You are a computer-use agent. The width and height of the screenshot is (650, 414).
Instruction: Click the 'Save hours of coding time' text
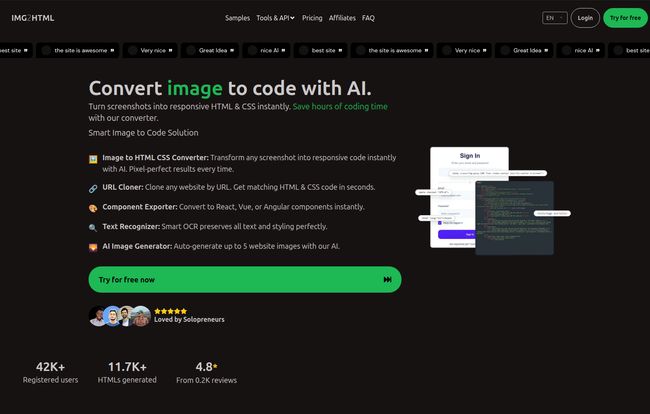click(340, 107)
